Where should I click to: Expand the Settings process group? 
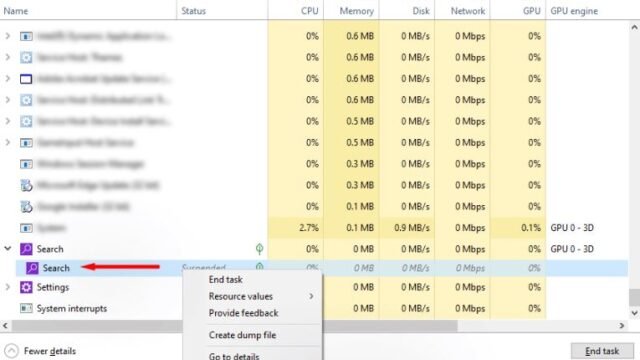click(7, 287)
